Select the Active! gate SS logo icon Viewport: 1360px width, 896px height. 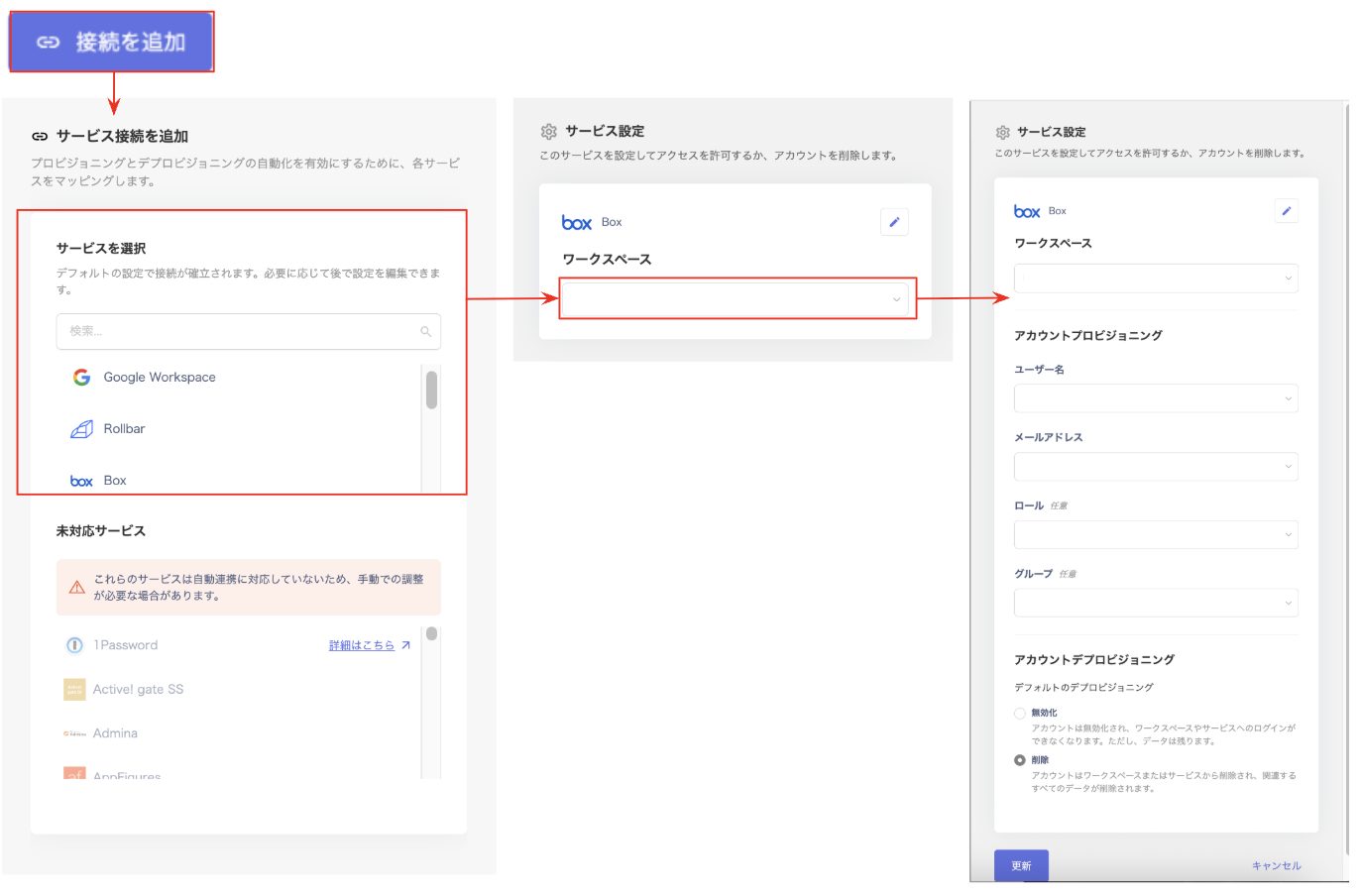(74, 690)
